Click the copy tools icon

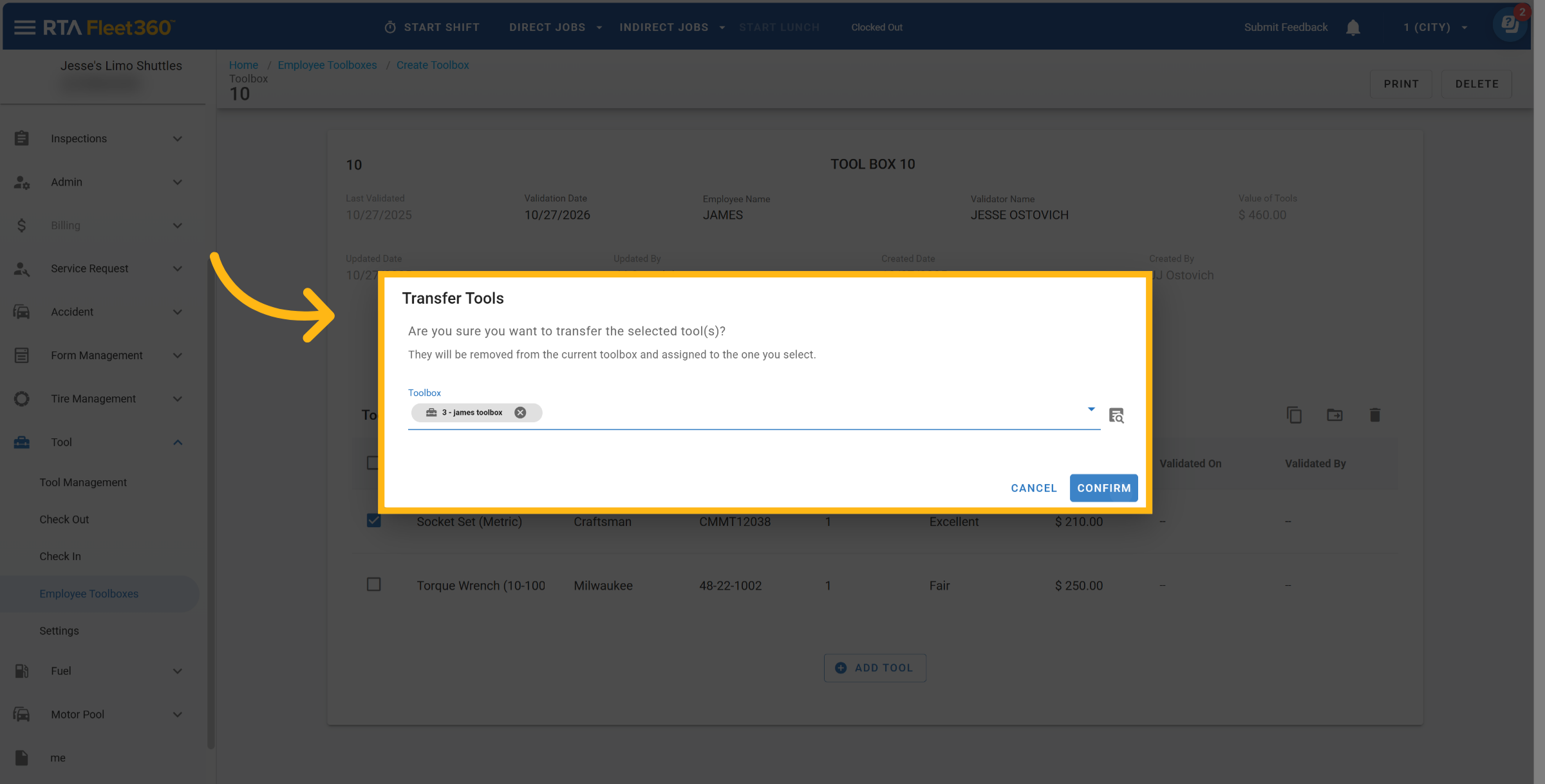[1294, 415]
